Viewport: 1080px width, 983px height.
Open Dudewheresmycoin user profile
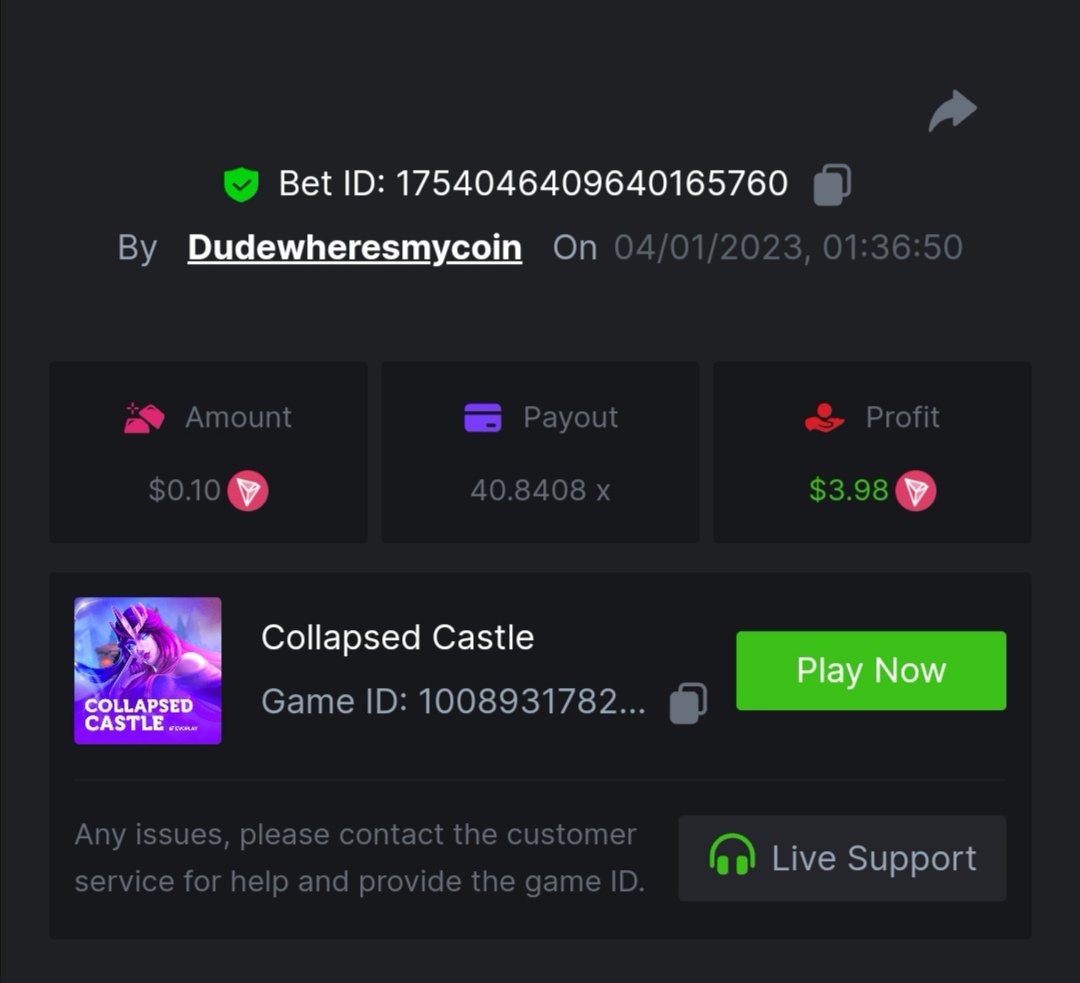tap(354, 247)
